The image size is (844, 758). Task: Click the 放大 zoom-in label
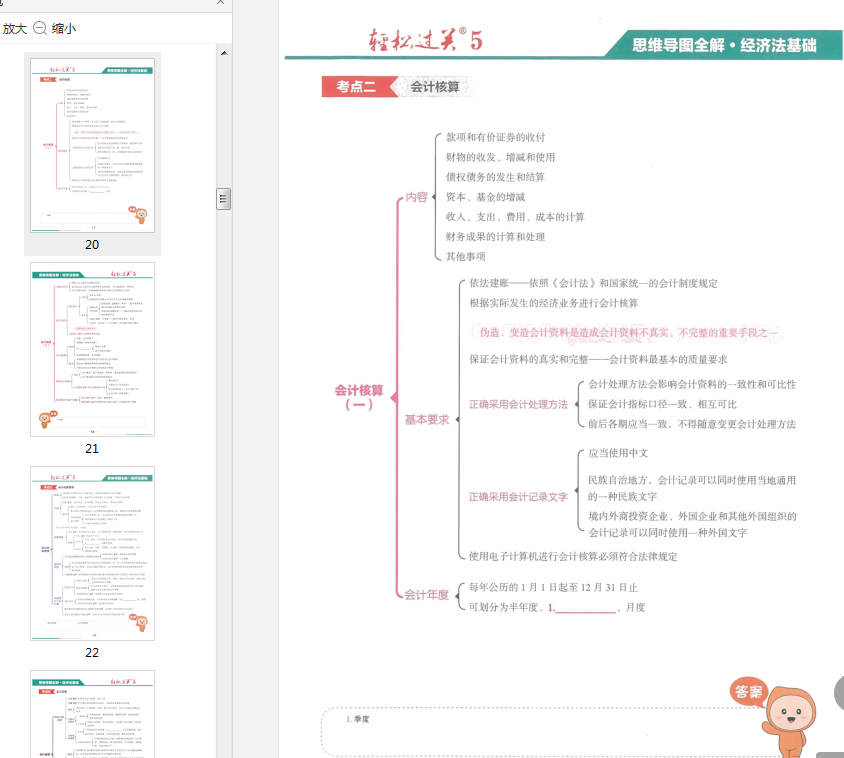pos(15,29)
